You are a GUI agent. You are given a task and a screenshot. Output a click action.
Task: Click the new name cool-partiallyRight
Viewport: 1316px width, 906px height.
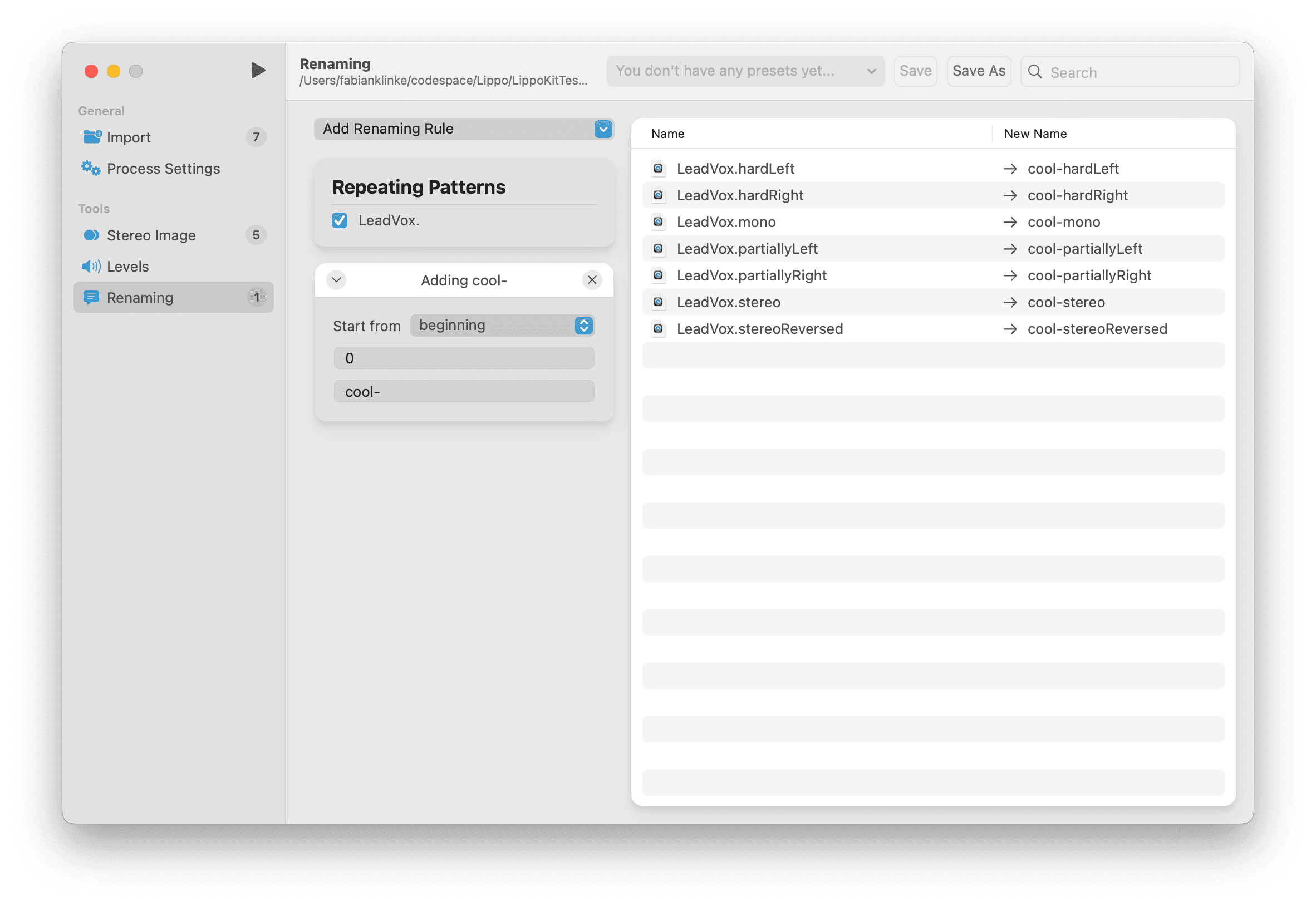point(1089,275)
